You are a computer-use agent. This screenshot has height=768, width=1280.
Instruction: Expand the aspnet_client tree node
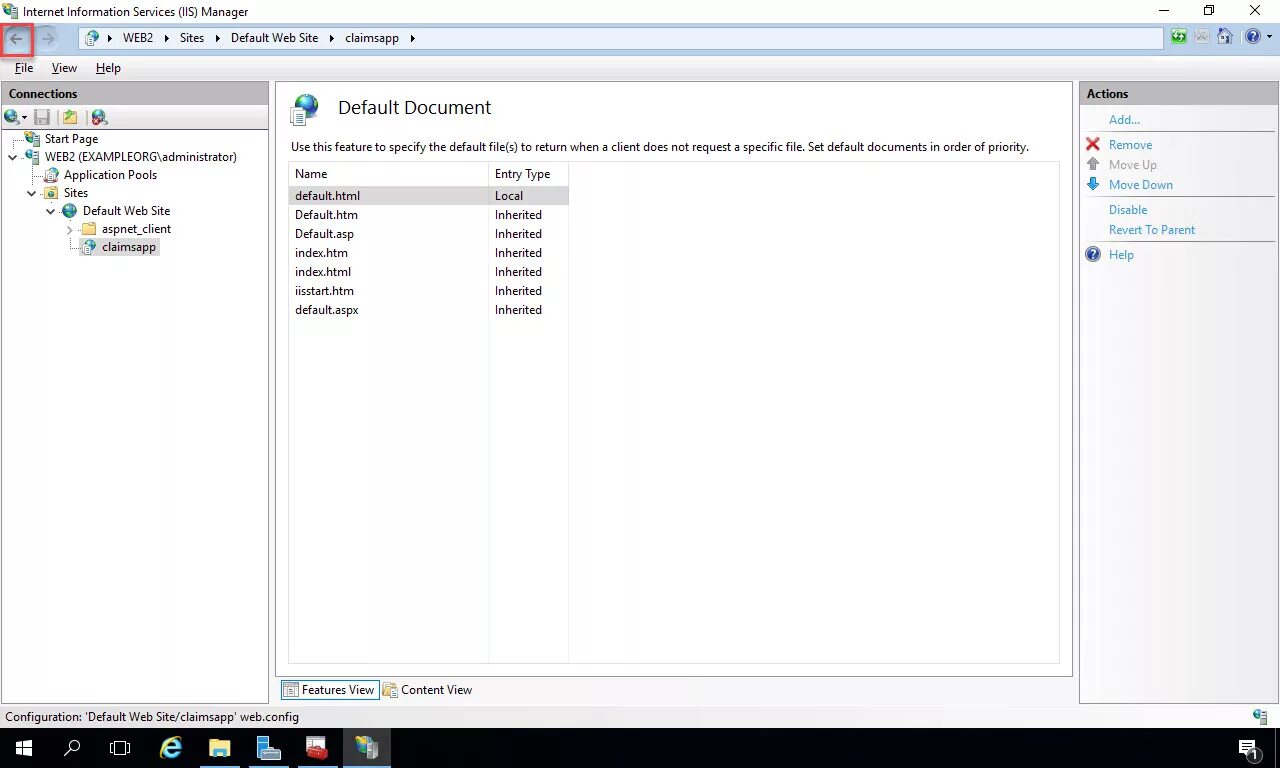[x=68, y=229]
